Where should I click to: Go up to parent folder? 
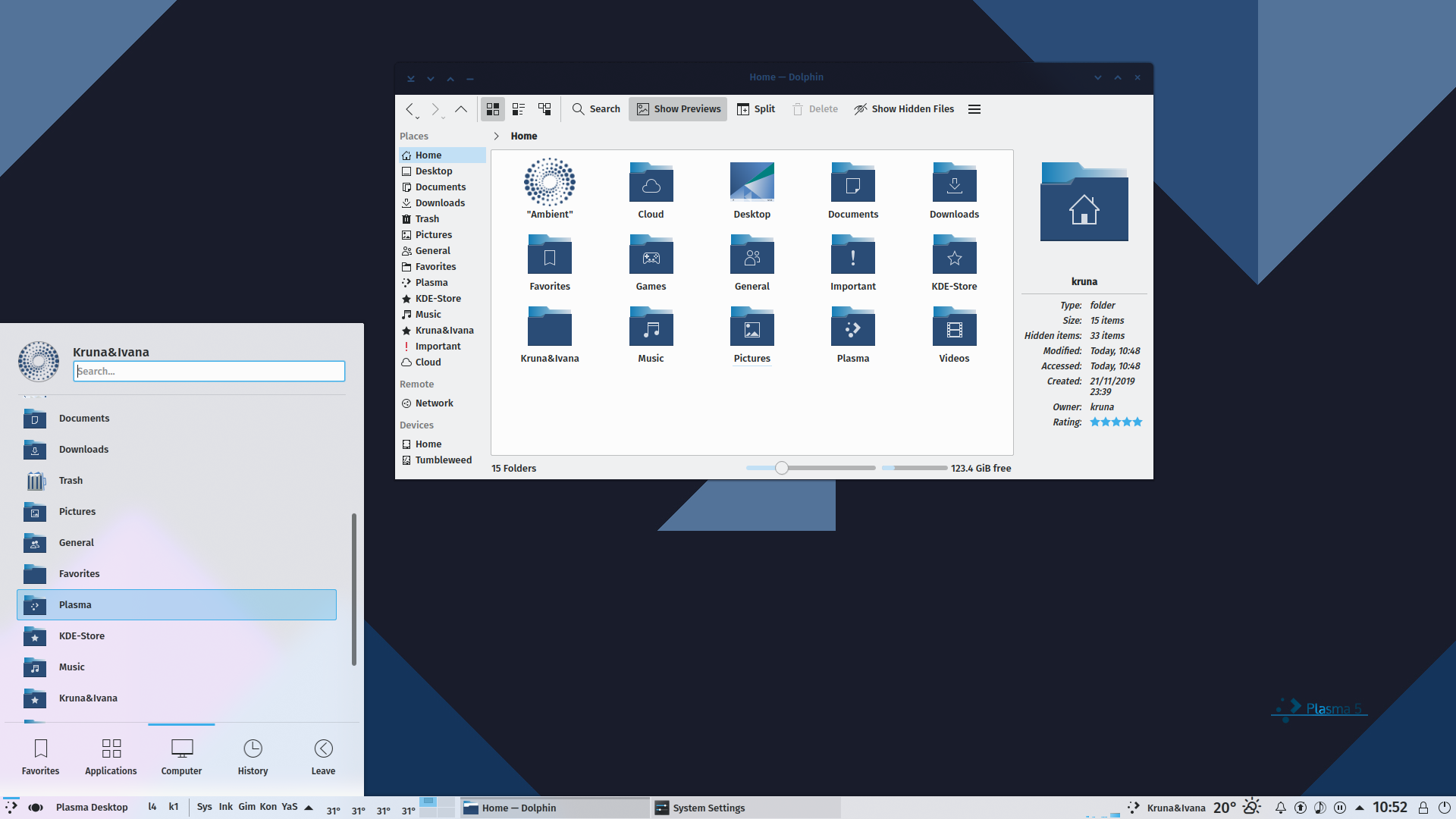[461, 109]
